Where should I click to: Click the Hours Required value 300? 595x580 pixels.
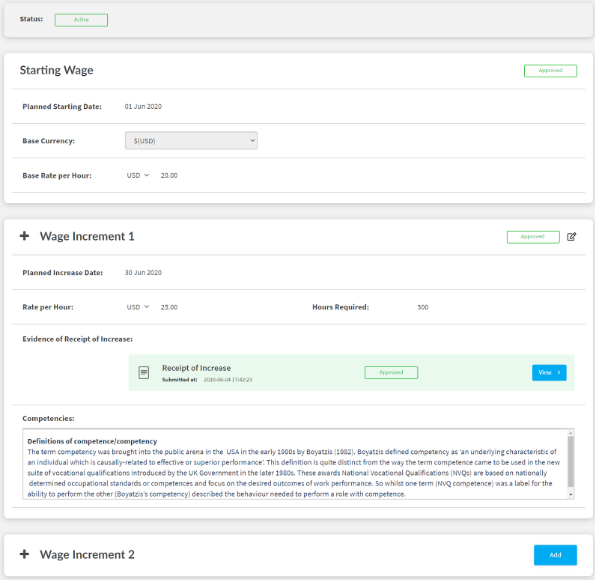(423, 307)
